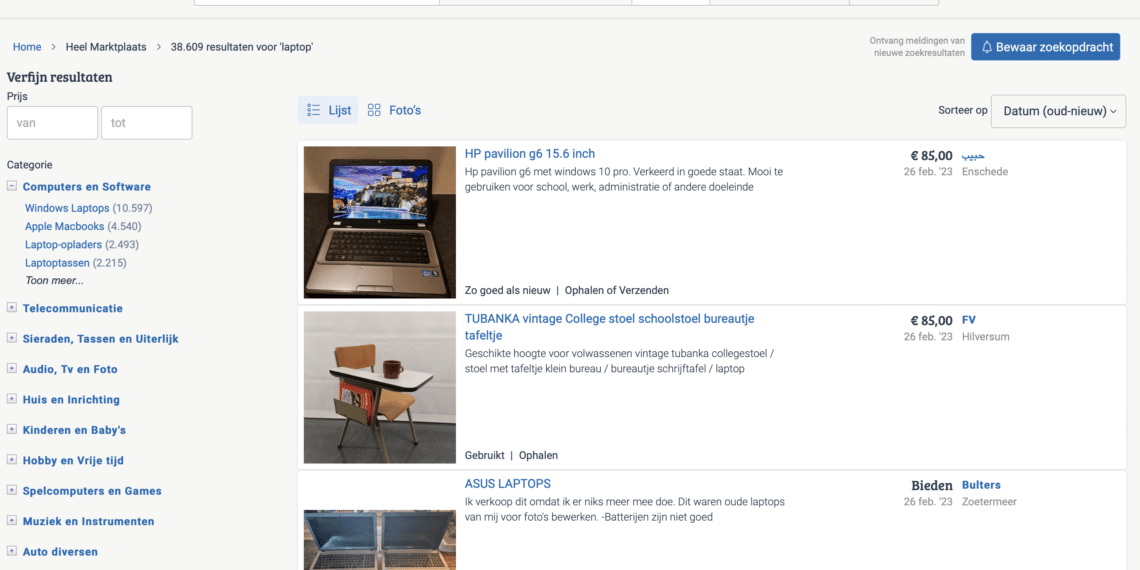Switch to Foto's grid view
This screenshot has width=1140, height=570.
tap(394, 110)
